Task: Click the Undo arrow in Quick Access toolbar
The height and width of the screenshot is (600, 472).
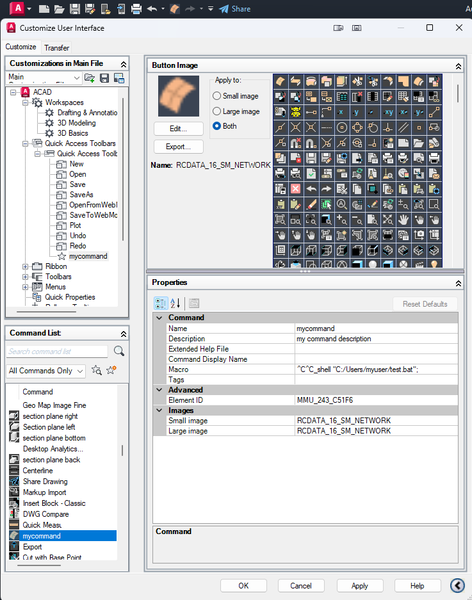Action: [x=152, y=8]
